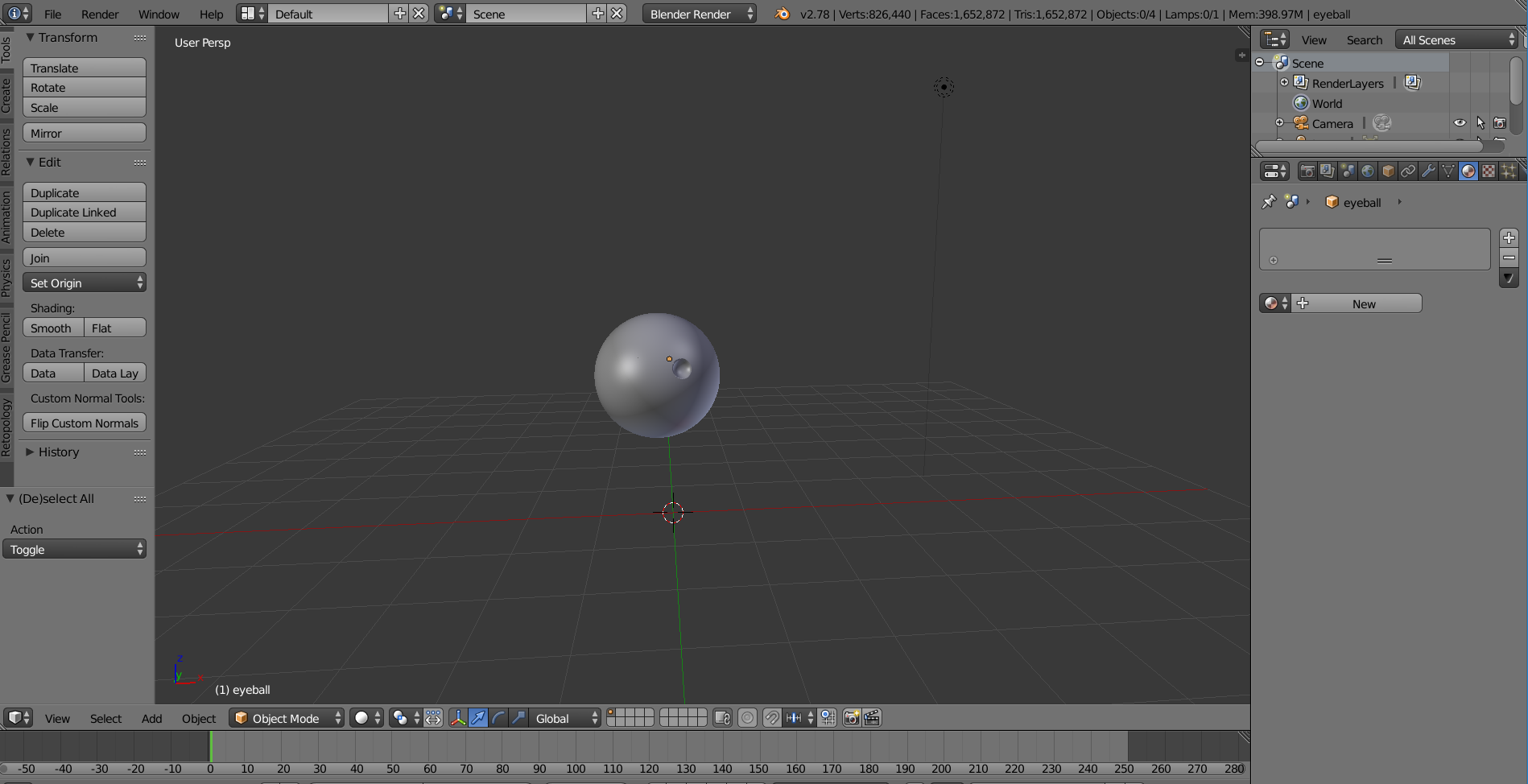Viewport: 1528px width, 784px height.
Task: Apply Smooth shading from the Tools panel
Action: coord(52,328)
